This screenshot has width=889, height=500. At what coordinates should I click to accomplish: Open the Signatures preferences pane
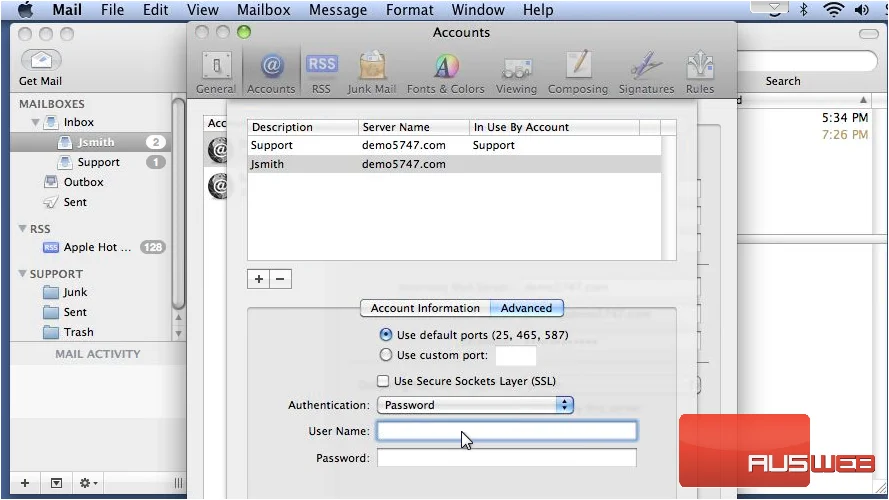646,73
